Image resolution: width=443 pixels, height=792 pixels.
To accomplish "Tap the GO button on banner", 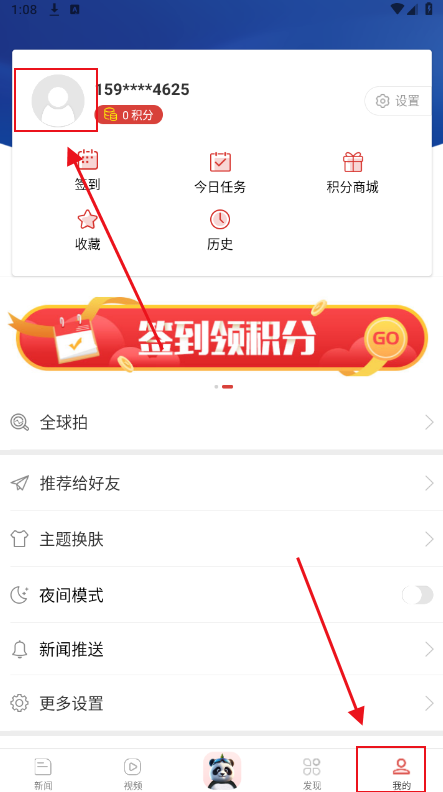I will [386, 338].
